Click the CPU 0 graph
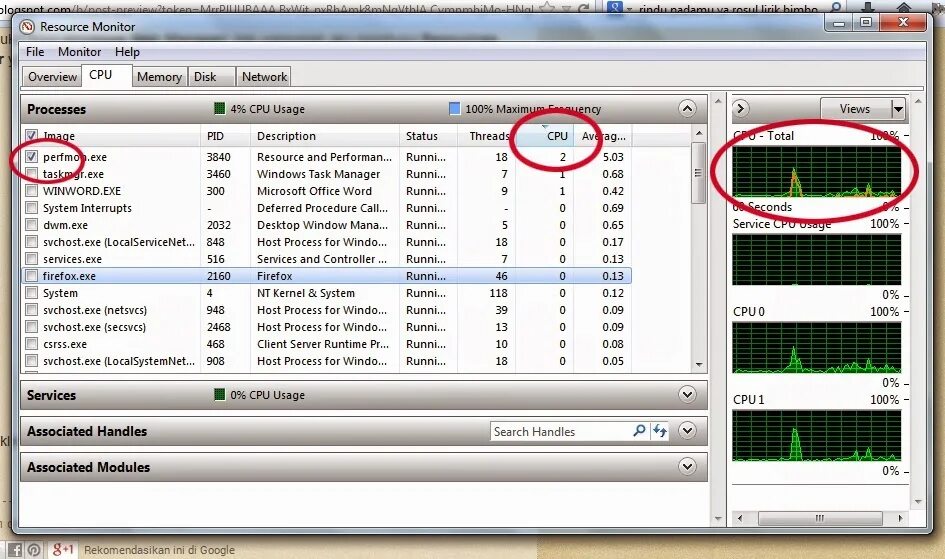The image size is (945, 559). (817, 347)
